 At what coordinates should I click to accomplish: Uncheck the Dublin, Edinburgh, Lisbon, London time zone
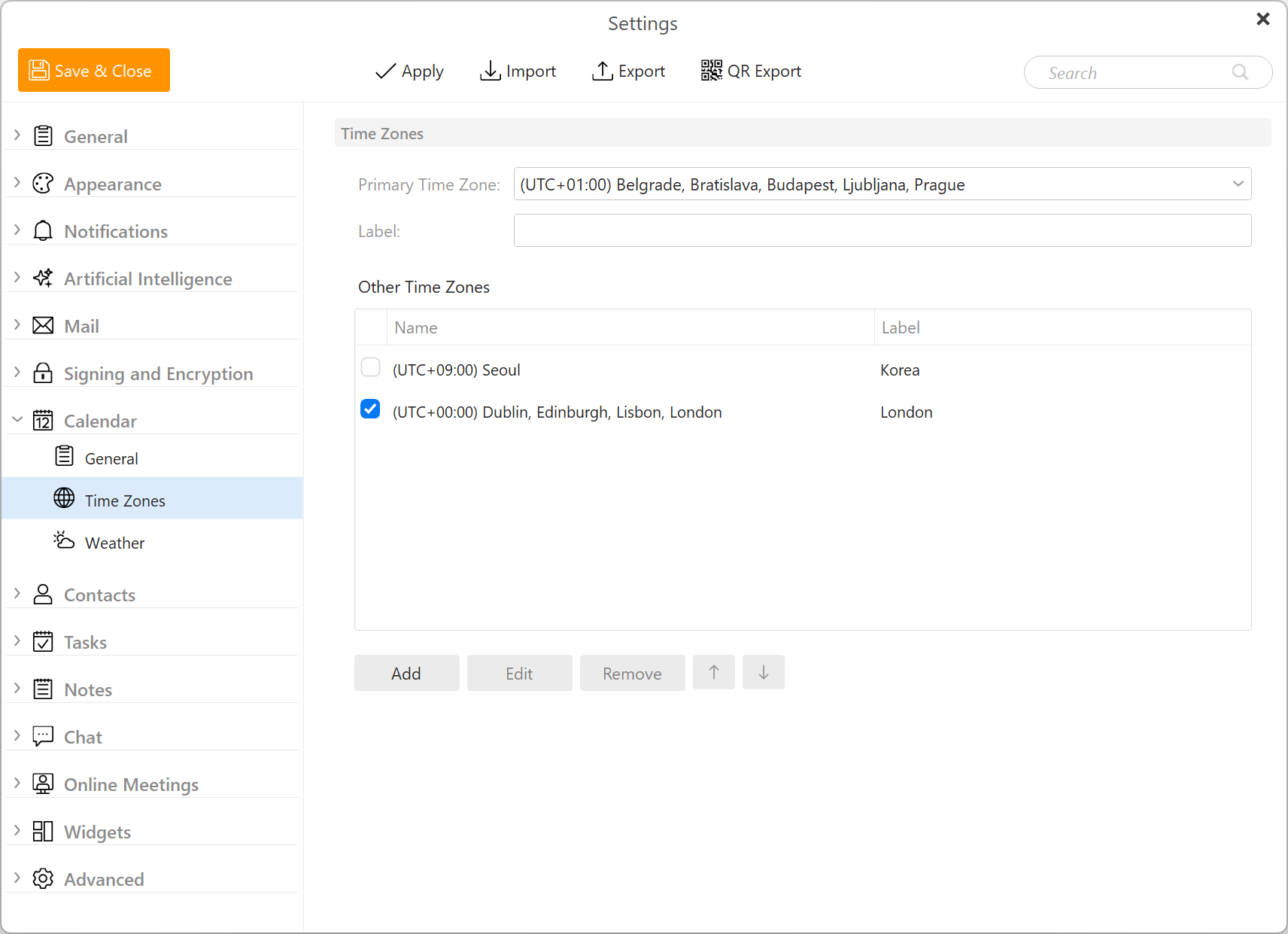(370, 409)
